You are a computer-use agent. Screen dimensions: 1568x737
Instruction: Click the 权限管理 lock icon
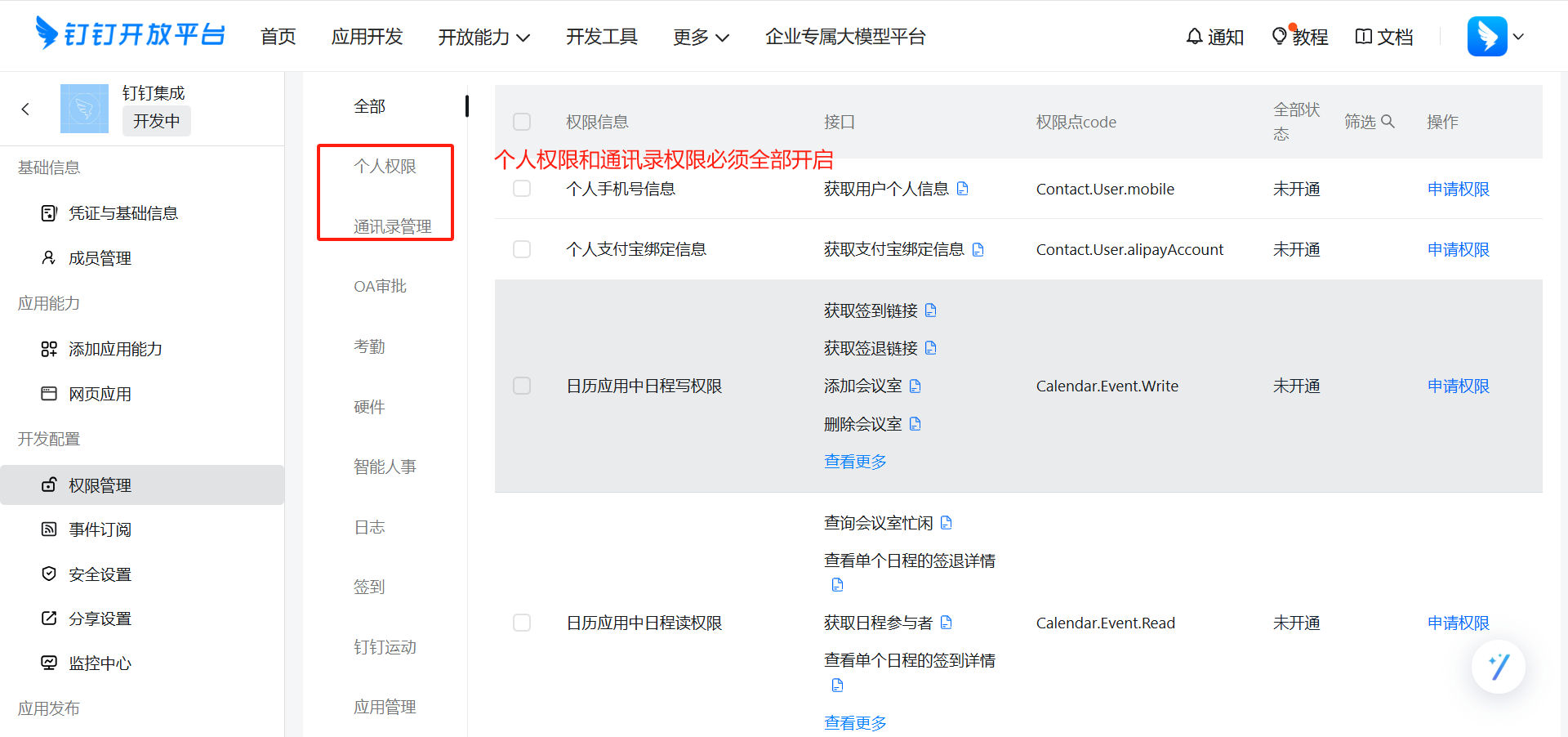coord(49,485)
